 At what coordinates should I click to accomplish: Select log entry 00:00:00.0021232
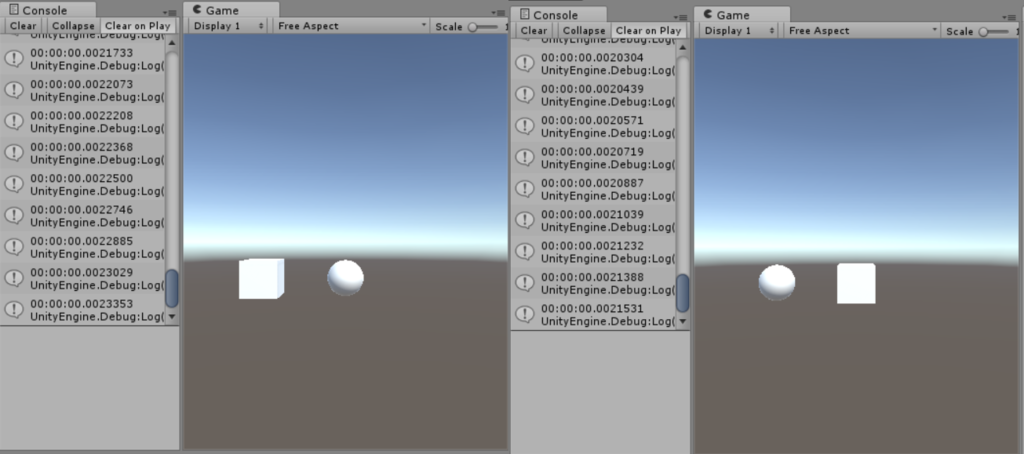[x=594, y=251]
